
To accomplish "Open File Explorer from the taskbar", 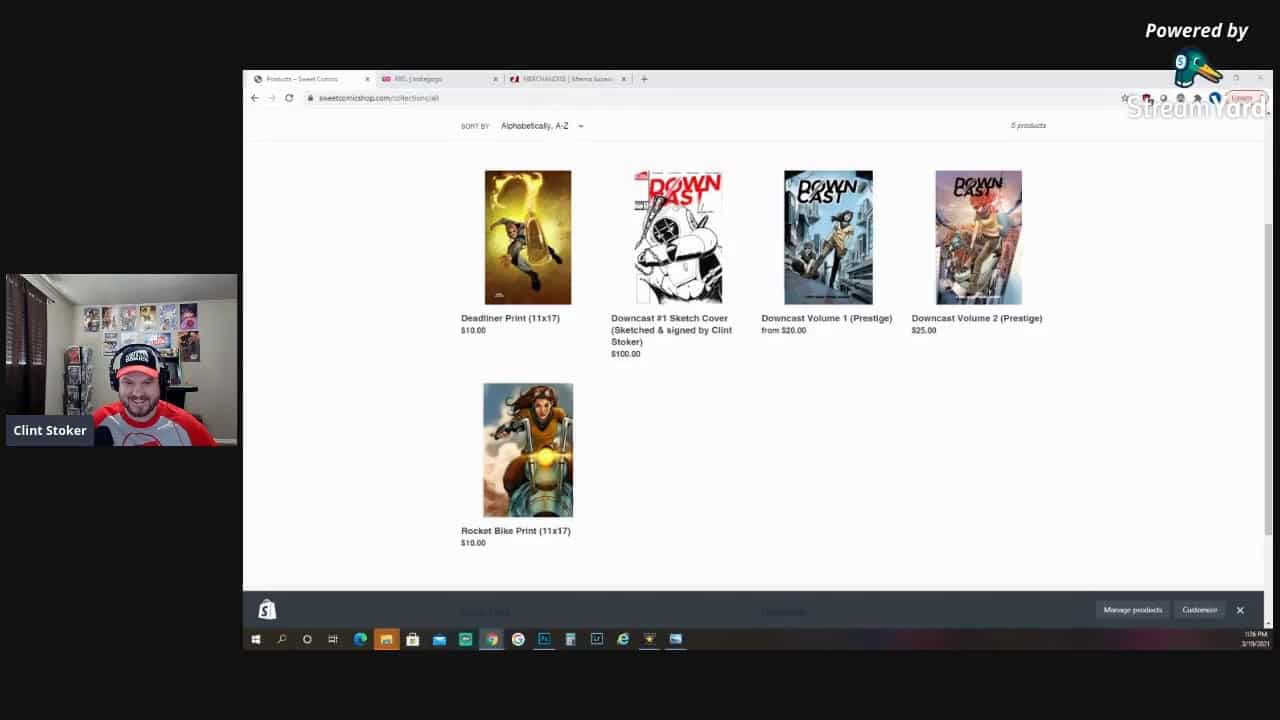I will (386, 639).
